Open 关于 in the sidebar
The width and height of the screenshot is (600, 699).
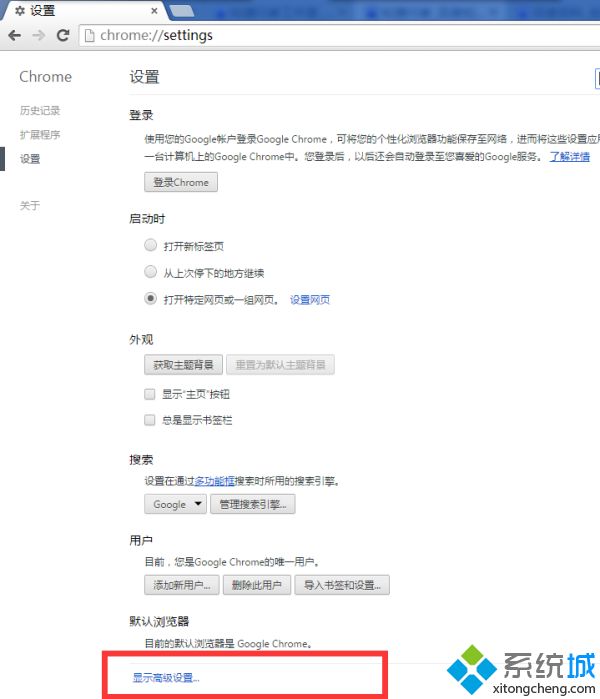[x=30, y=206]
